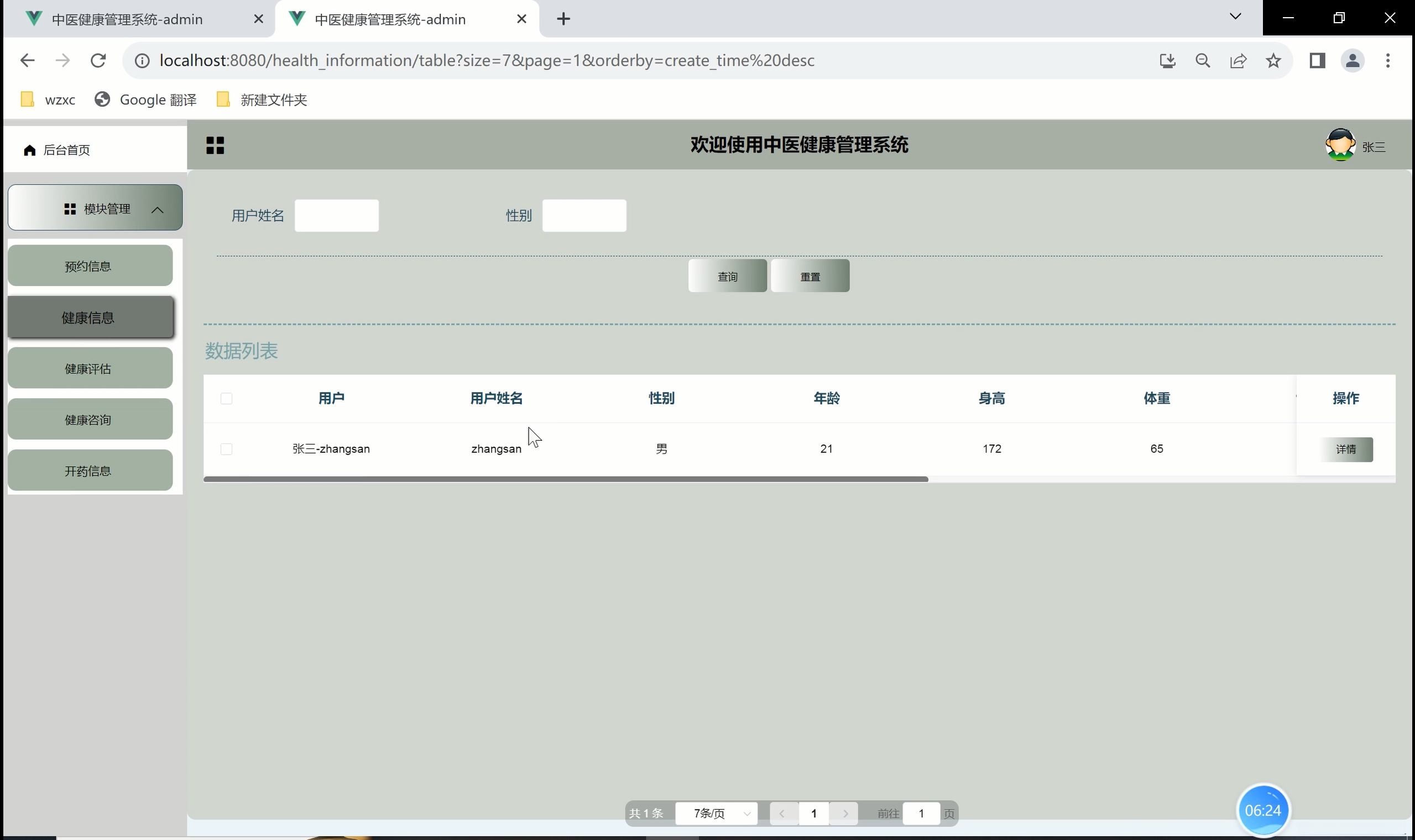Open the browser zoom magnifier icon
Viewport: 1415px width, 840px height.
[x=1203, y=61]
